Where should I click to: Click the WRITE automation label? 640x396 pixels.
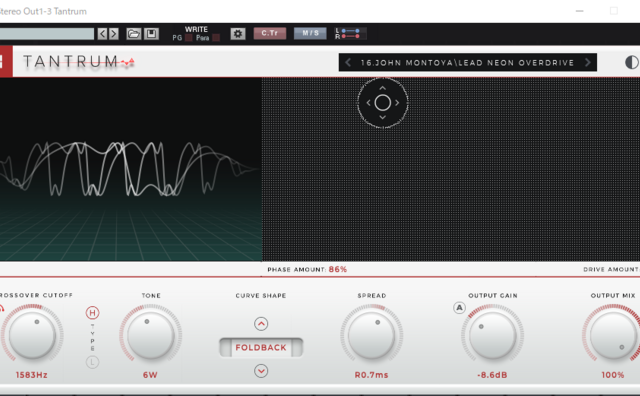(196, 29)
